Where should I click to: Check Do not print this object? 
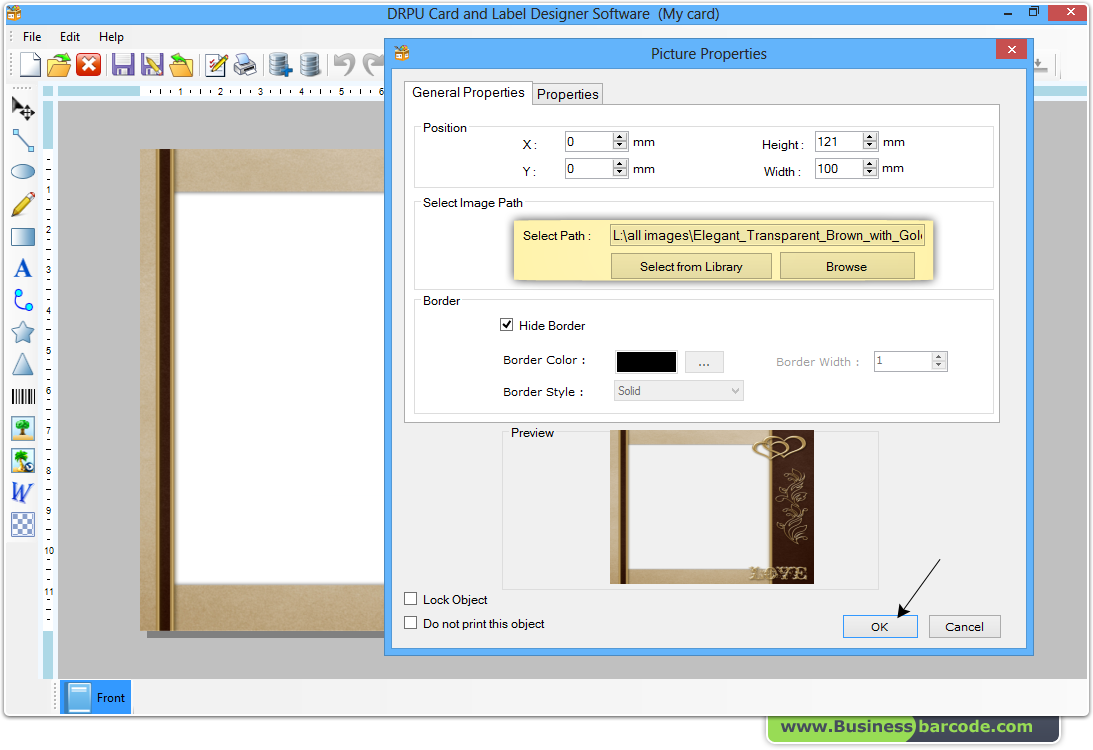[x=410, y=622]
